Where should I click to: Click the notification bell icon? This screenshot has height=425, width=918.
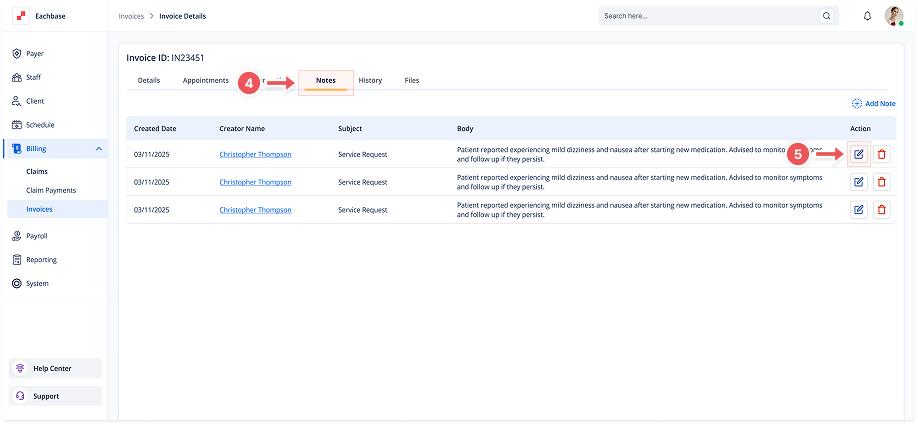coord(867,16)
